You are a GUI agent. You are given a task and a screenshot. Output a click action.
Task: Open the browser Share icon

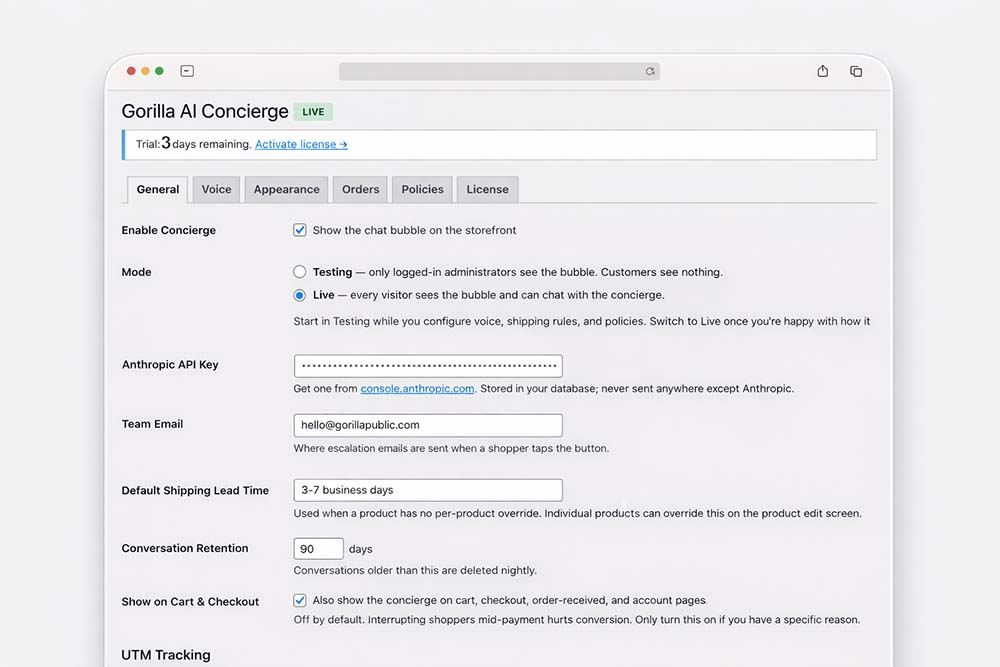823,71
